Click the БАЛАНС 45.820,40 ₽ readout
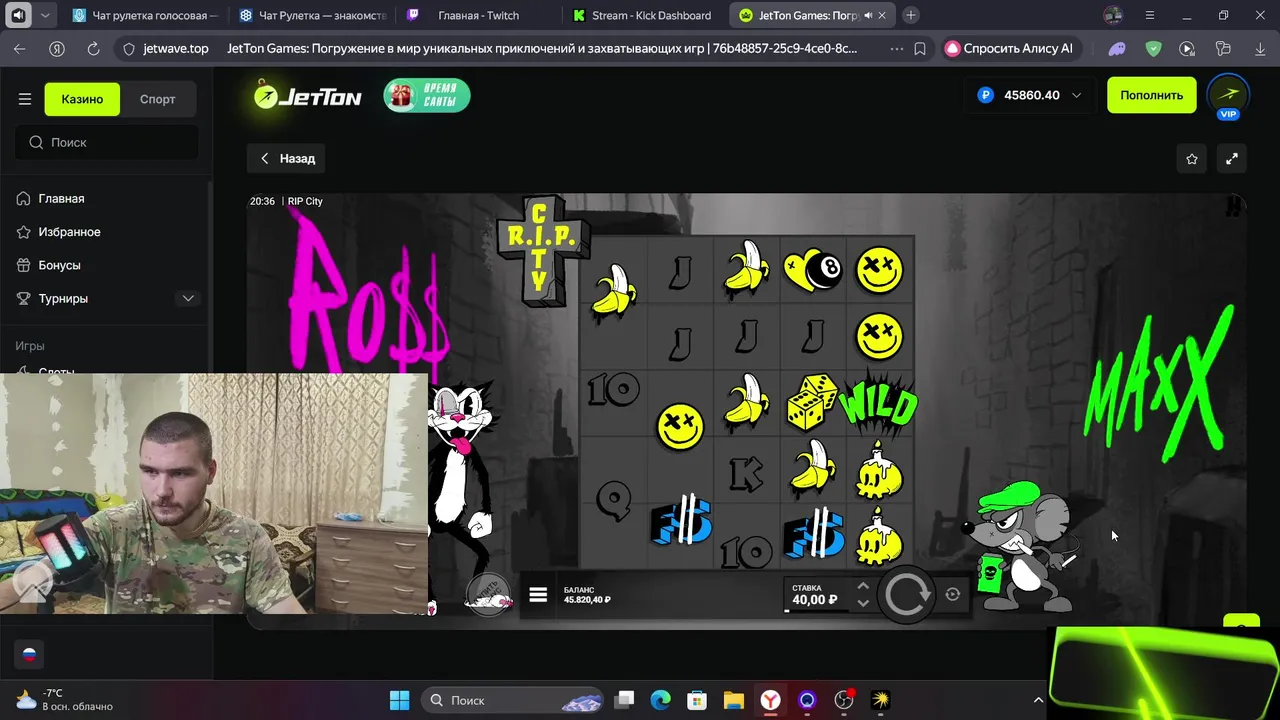1280x720 pixels. coord(587,595)
